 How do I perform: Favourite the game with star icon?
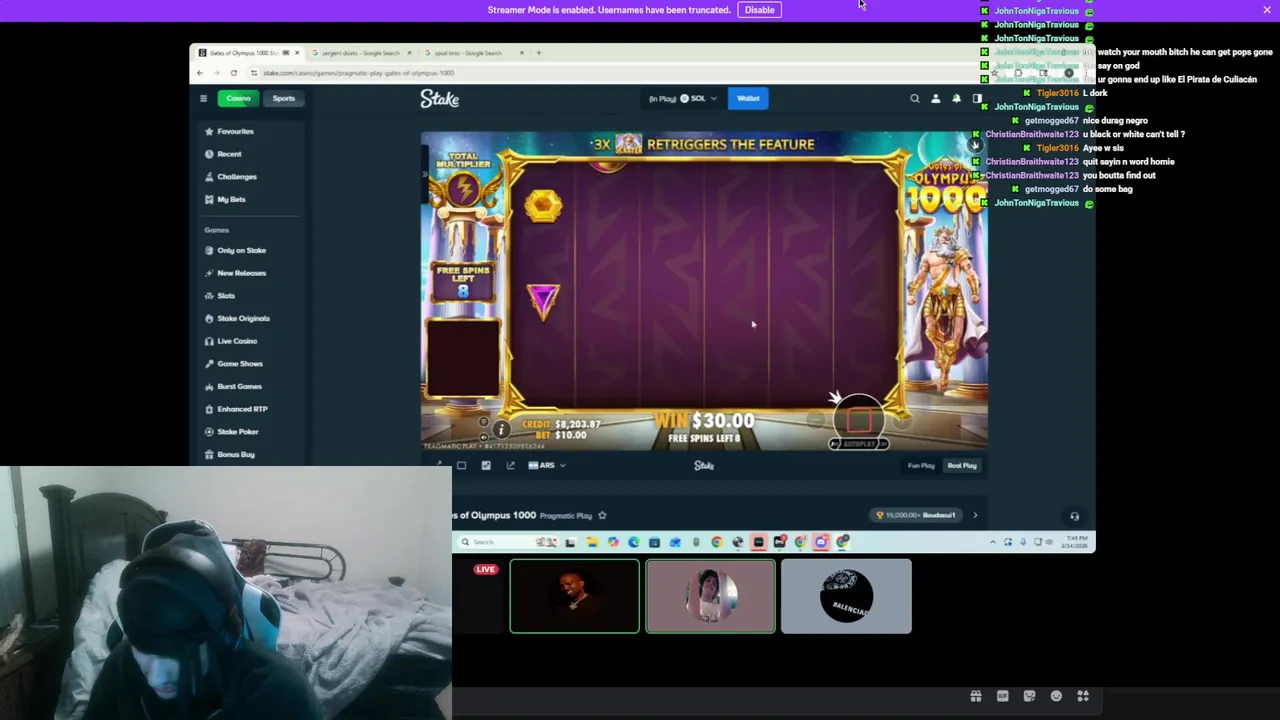pyautogui.click(x=602, y=515)
